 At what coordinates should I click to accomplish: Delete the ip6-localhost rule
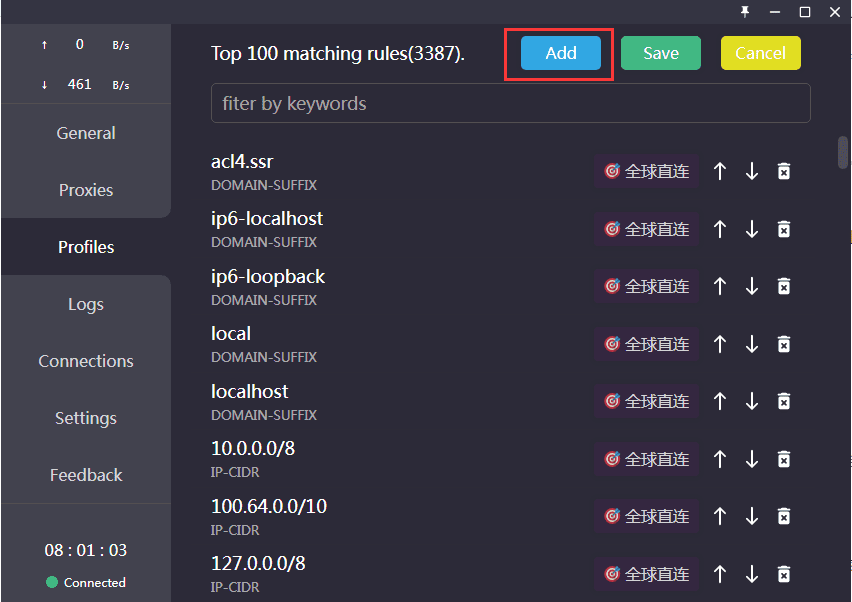784,229
